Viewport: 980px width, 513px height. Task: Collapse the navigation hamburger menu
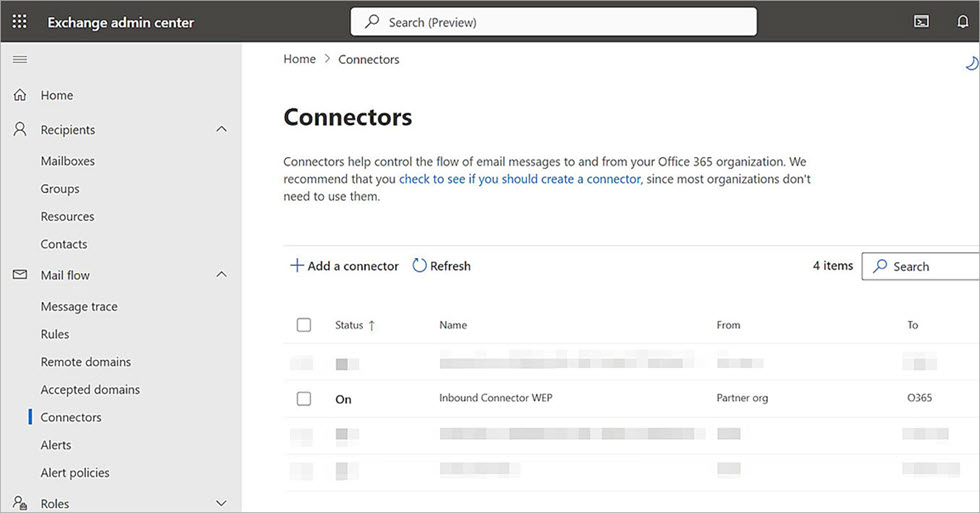pyautogui.click(x=19, y=60)
